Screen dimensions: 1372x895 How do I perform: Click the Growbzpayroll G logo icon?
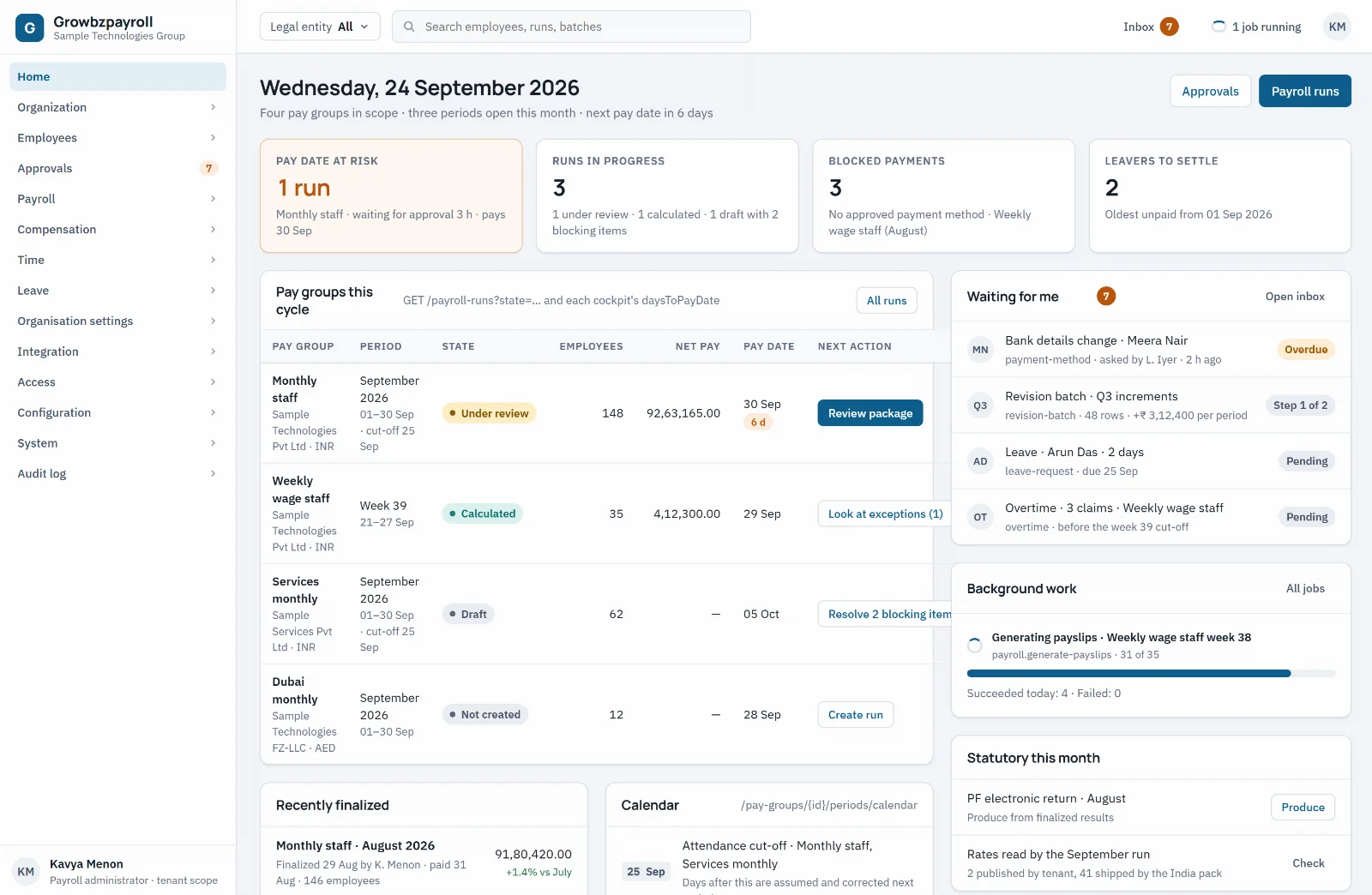29,28
